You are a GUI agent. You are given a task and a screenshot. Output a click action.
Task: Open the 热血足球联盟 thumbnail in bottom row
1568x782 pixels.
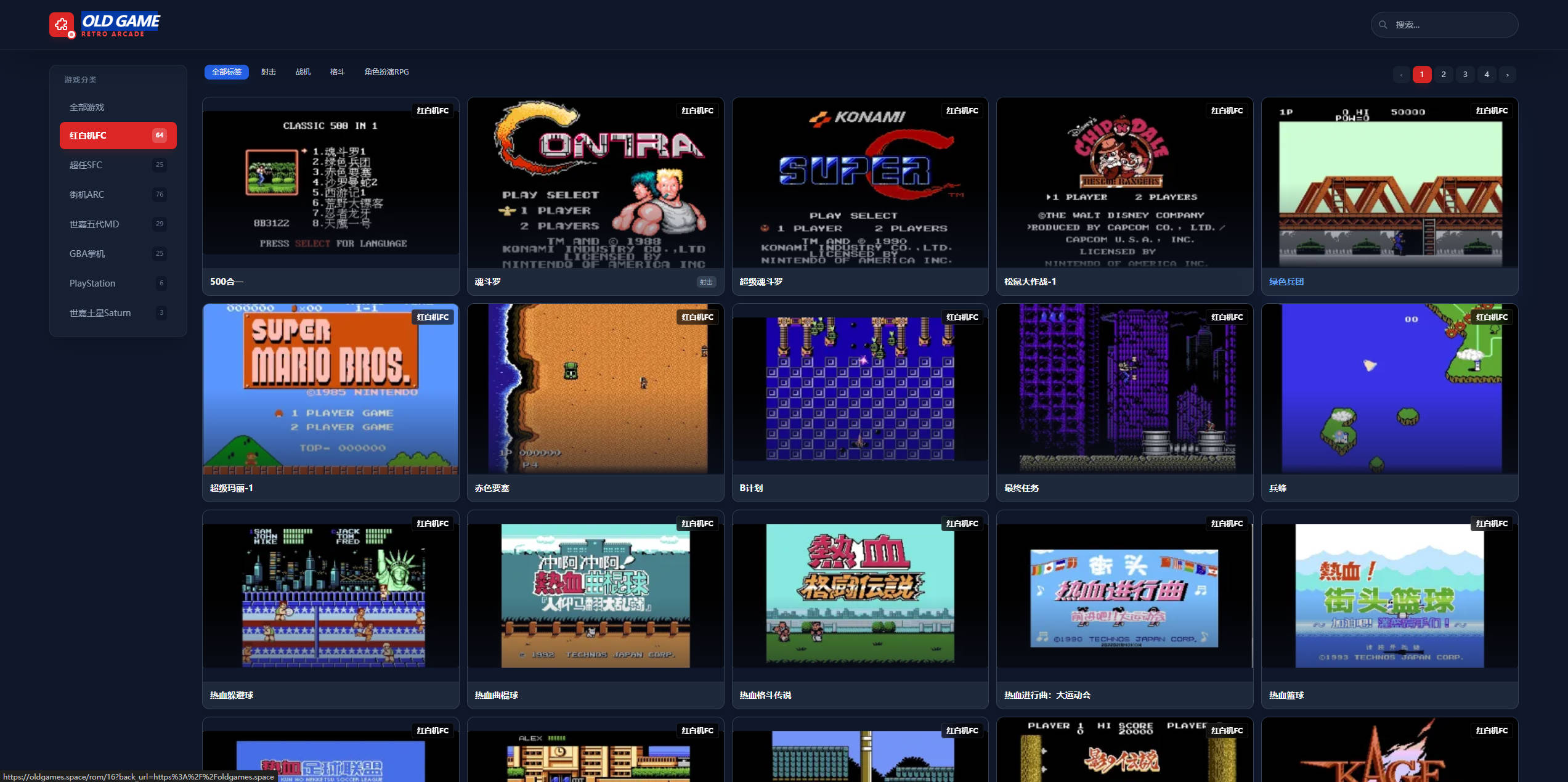(331, 750)
